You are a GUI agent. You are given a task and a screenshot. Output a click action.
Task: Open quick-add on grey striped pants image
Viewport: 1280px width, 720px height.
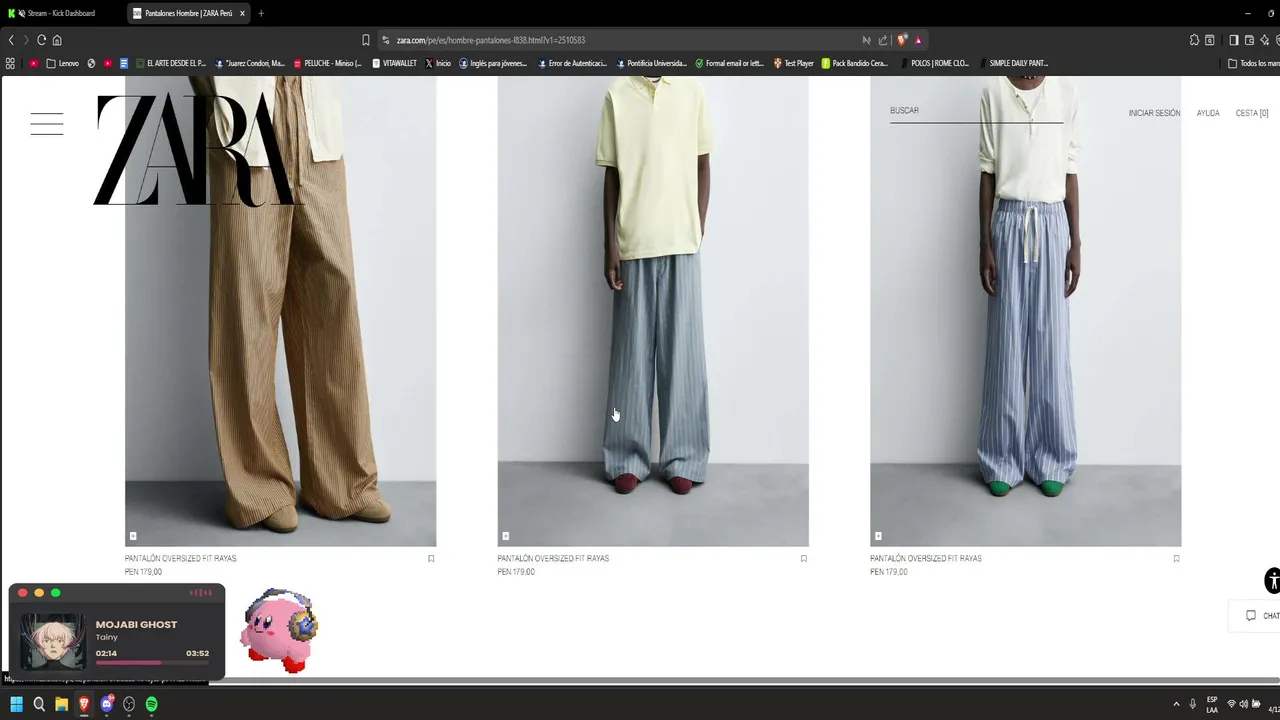coord(505,536)
